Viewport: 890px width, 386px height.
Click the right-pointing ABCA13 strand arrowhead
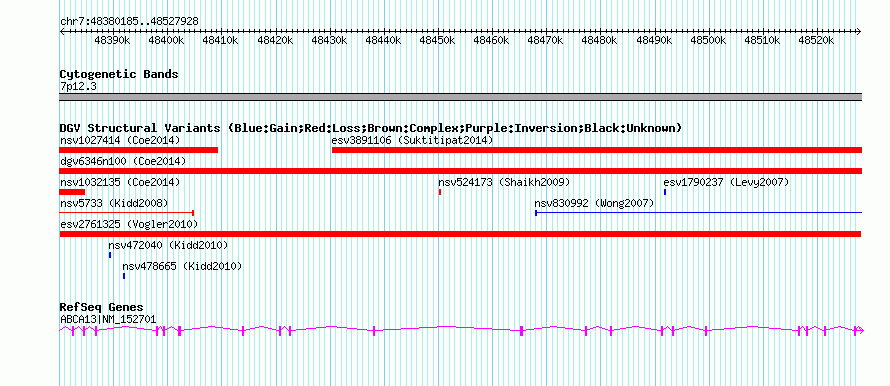point(859,330)
